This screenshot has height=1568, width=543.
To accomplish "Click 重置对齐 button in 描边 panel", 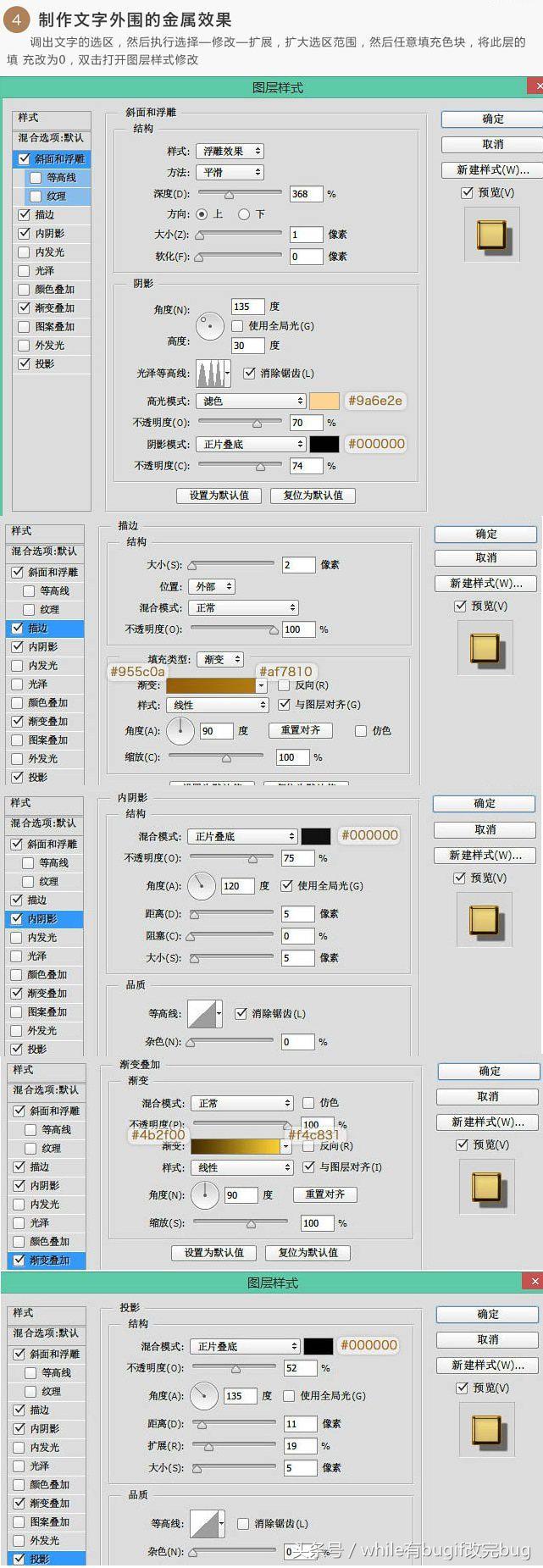I will [x=301, y=729].
